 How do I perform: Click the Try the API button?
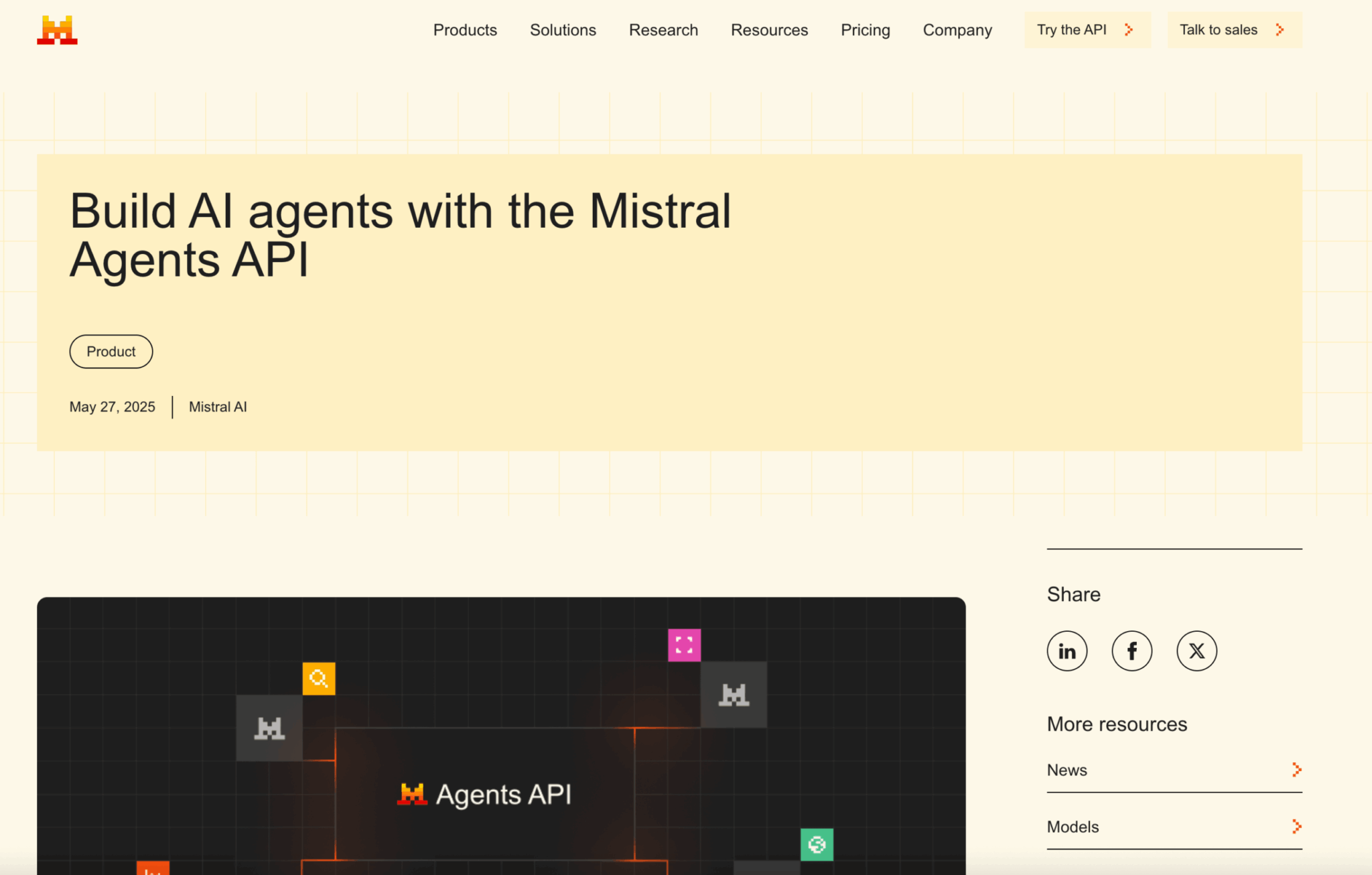[1087, 29]
